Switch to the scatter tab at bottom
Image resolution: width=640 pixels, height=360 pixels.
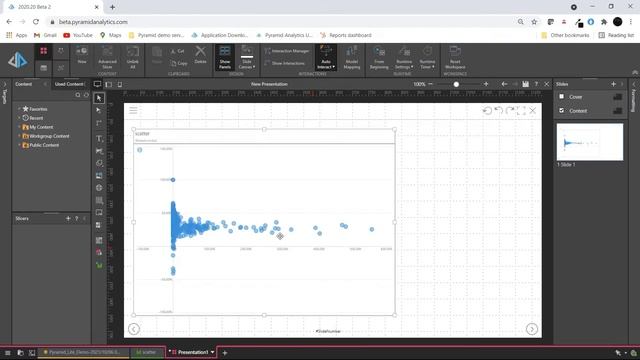[x=147, y=352]
